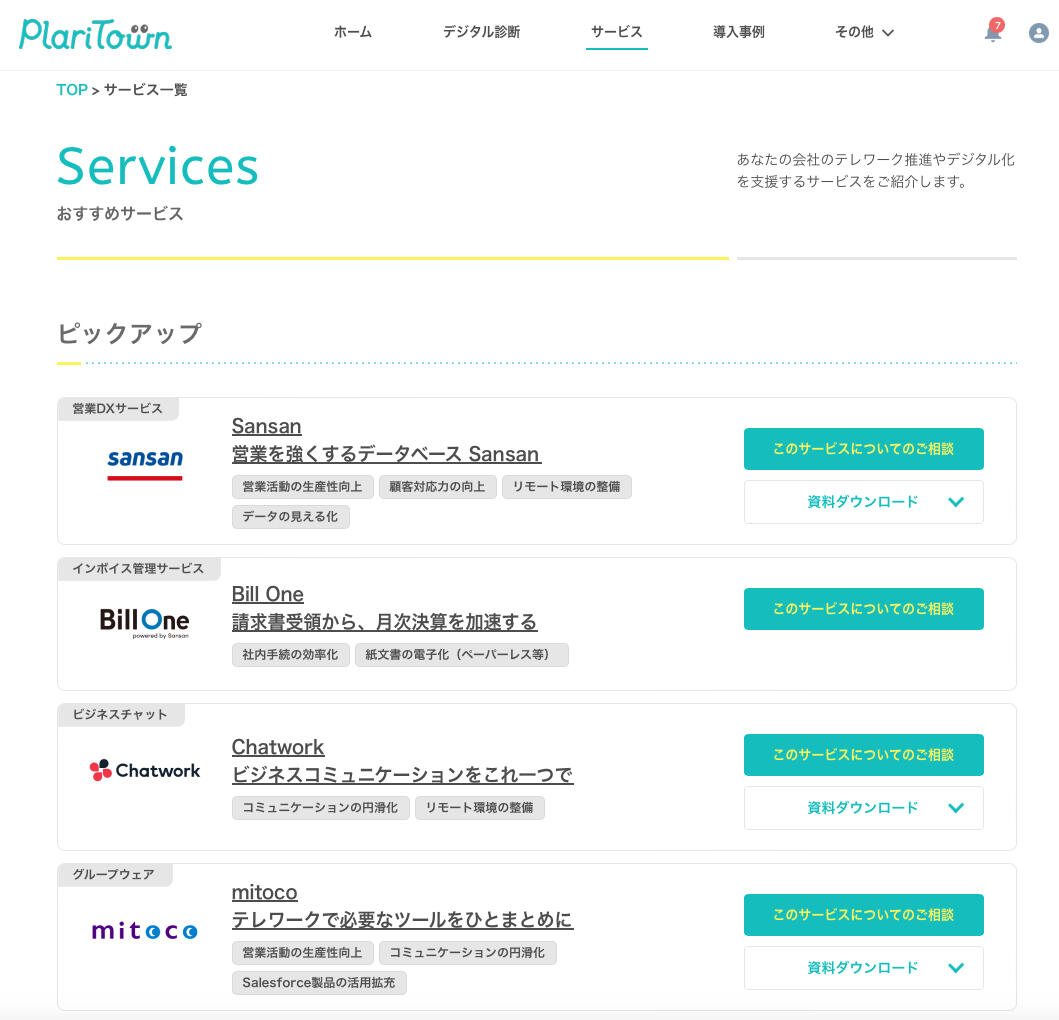Open ビジネスコミュニケーションをこれ一つで link
The width and height of the screenshot is (1059, 1020).
[403, 775]
